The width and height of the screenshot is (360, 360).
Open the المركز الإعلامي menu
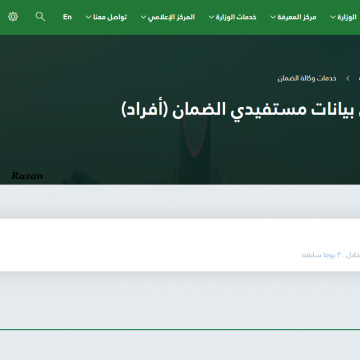point(171,17)
